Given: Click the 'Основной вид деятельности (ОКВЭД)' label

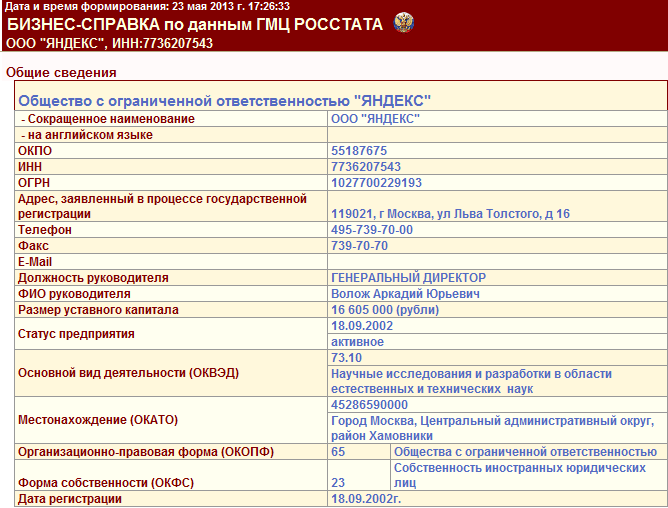Looking at the screenshot, I should [x=128, y=373].
